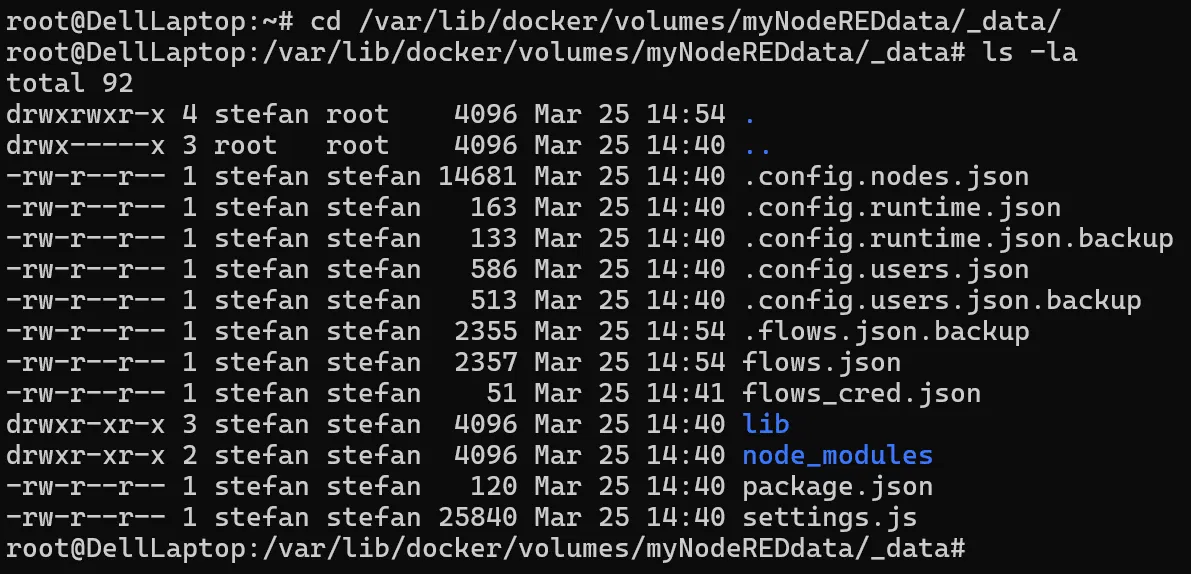Click the blue node_modules directory name
The width and height of the screenshot is (1191, 574).
pos(837,456)
